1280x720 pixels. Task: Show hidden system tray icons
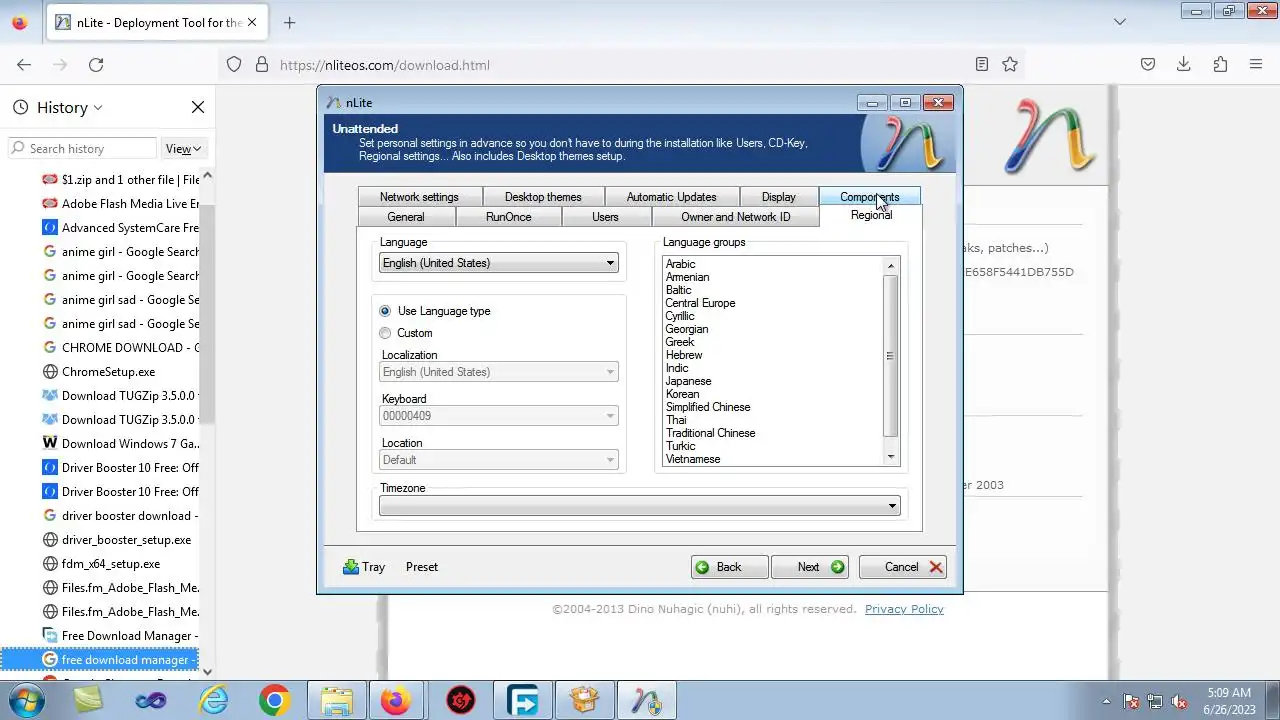(x=1106, y=701)
